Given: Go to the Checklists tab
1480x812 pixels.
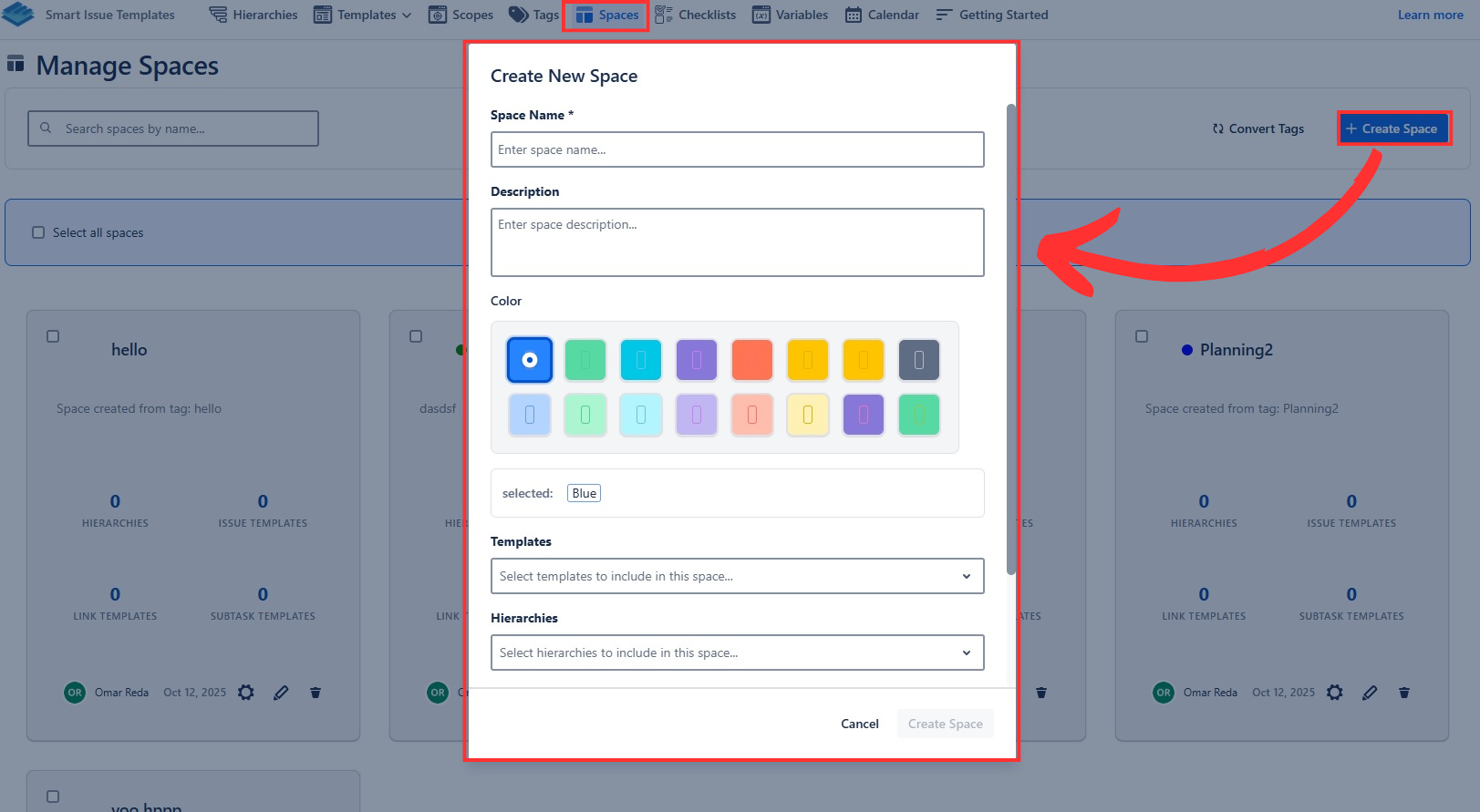Looking at the screenshot, I should (696, 15).
